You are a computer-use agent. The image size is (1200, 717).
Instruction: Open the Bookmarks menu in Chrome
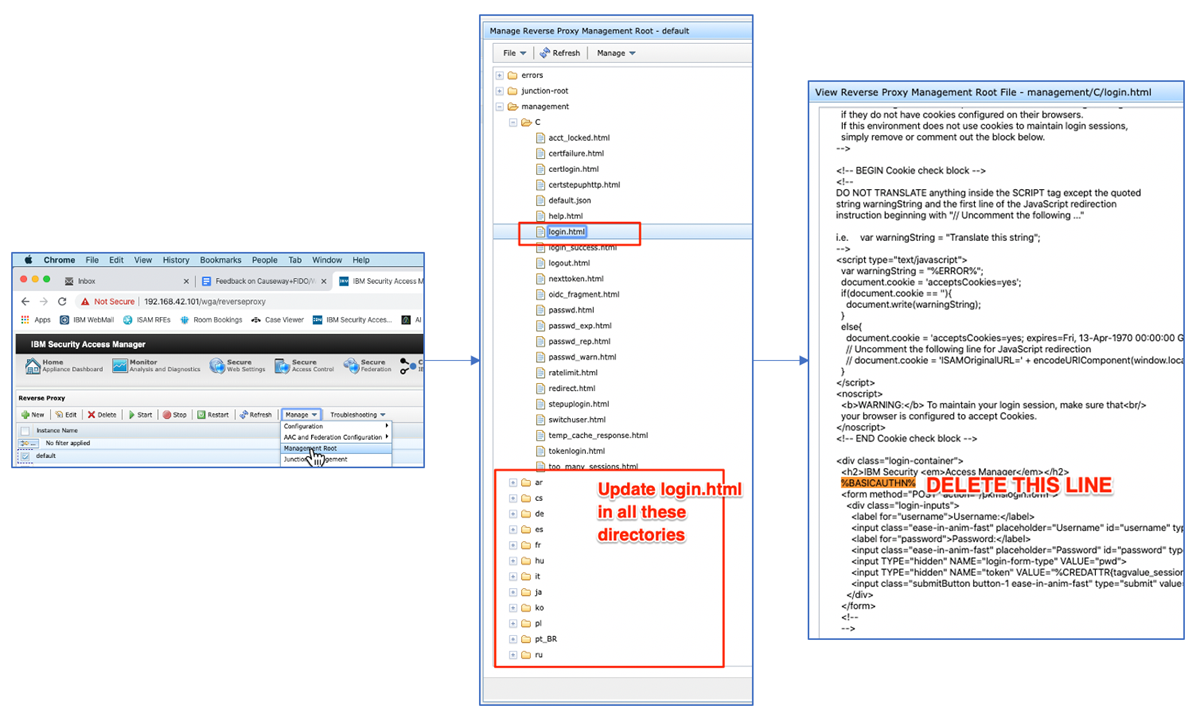220,259
